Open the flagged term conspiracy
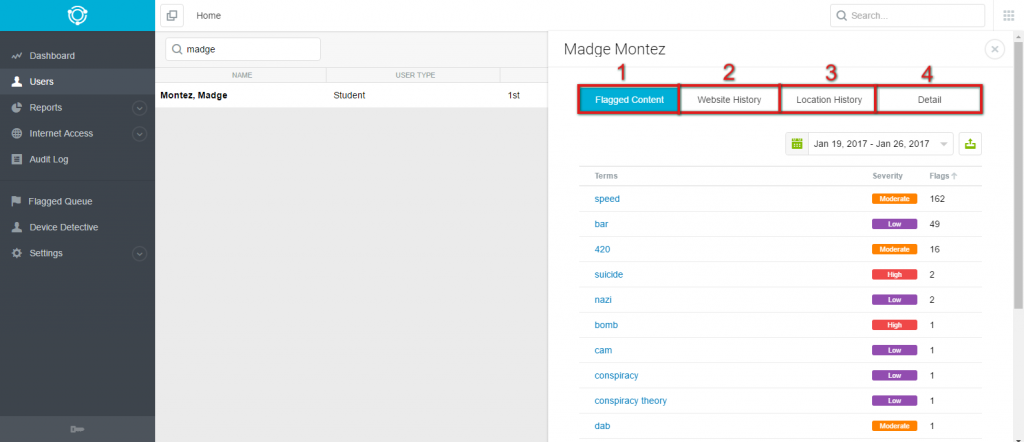The width and height of the screenshot is (1024, 442). tap(616, 375)
